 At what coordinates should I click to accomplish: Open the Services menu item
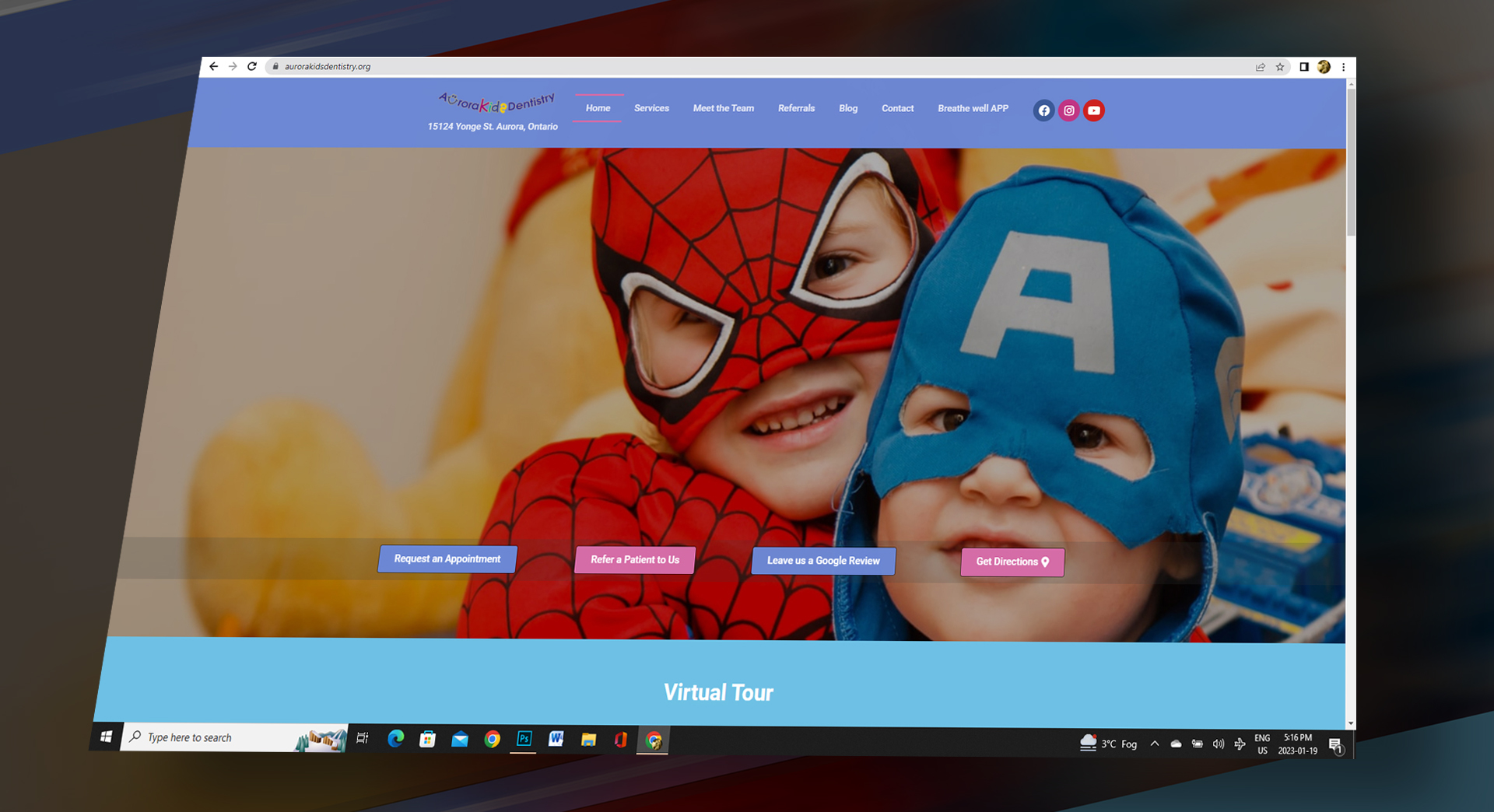tap(651, 108)
